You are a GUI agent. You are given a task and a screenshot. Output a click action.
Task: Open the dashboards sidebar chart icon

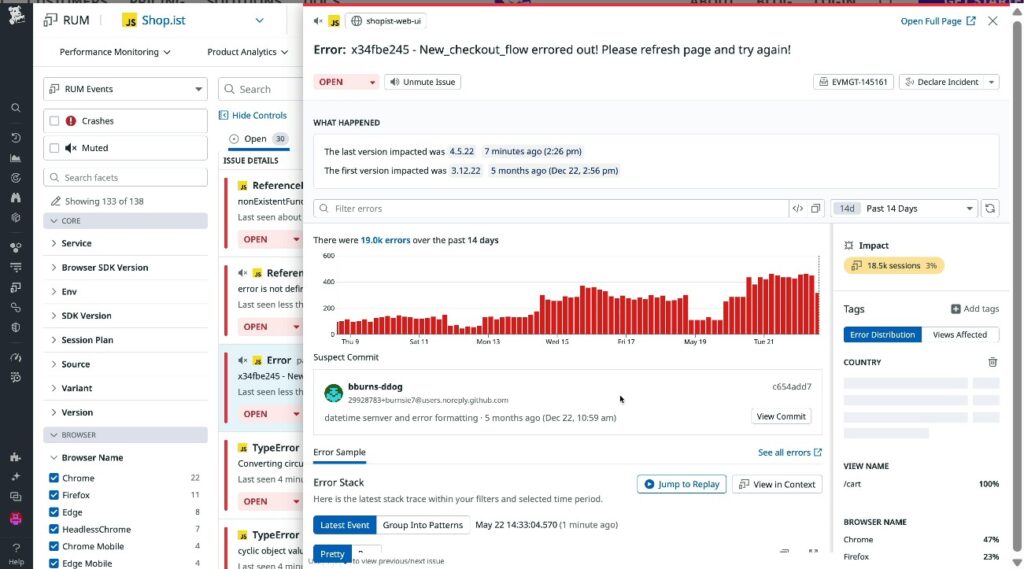click(x=16, y=158)
